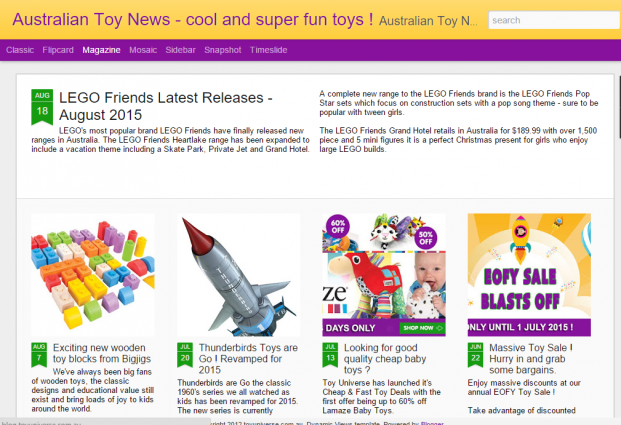Select the Timeslide view

[x=269, y=49]
